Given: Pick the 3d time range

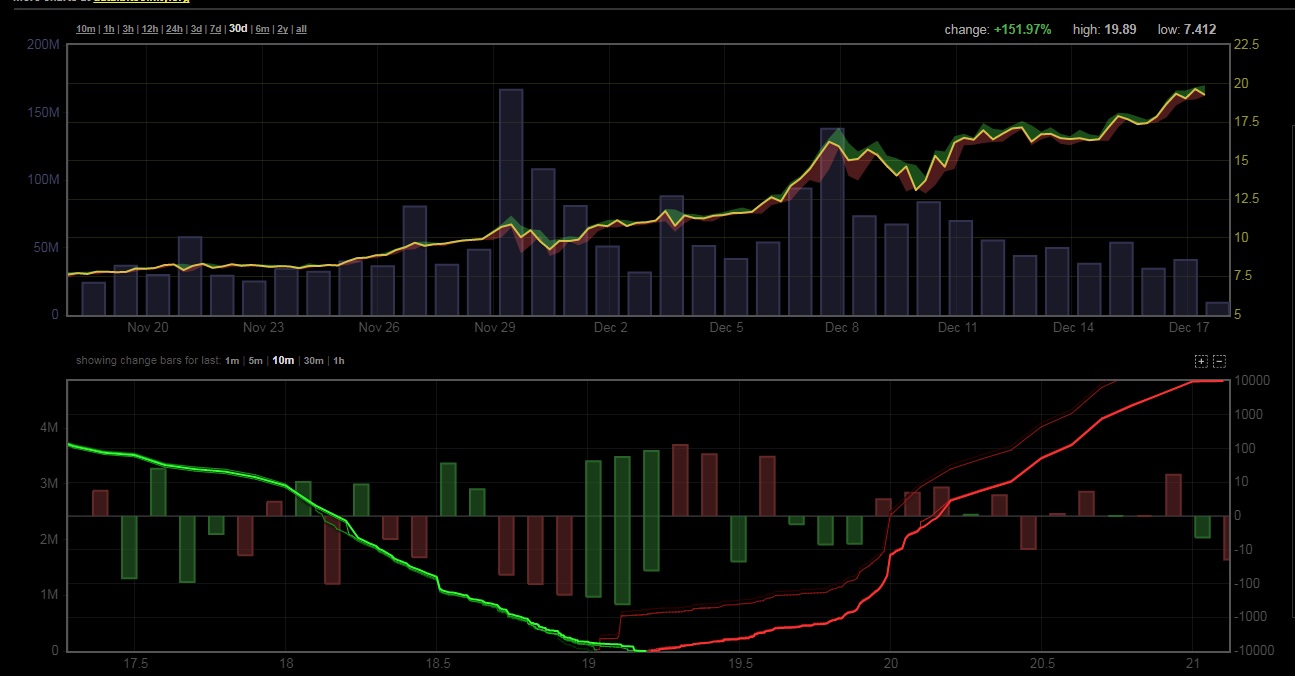Looking at the screenshot, I should pos(196,29).
